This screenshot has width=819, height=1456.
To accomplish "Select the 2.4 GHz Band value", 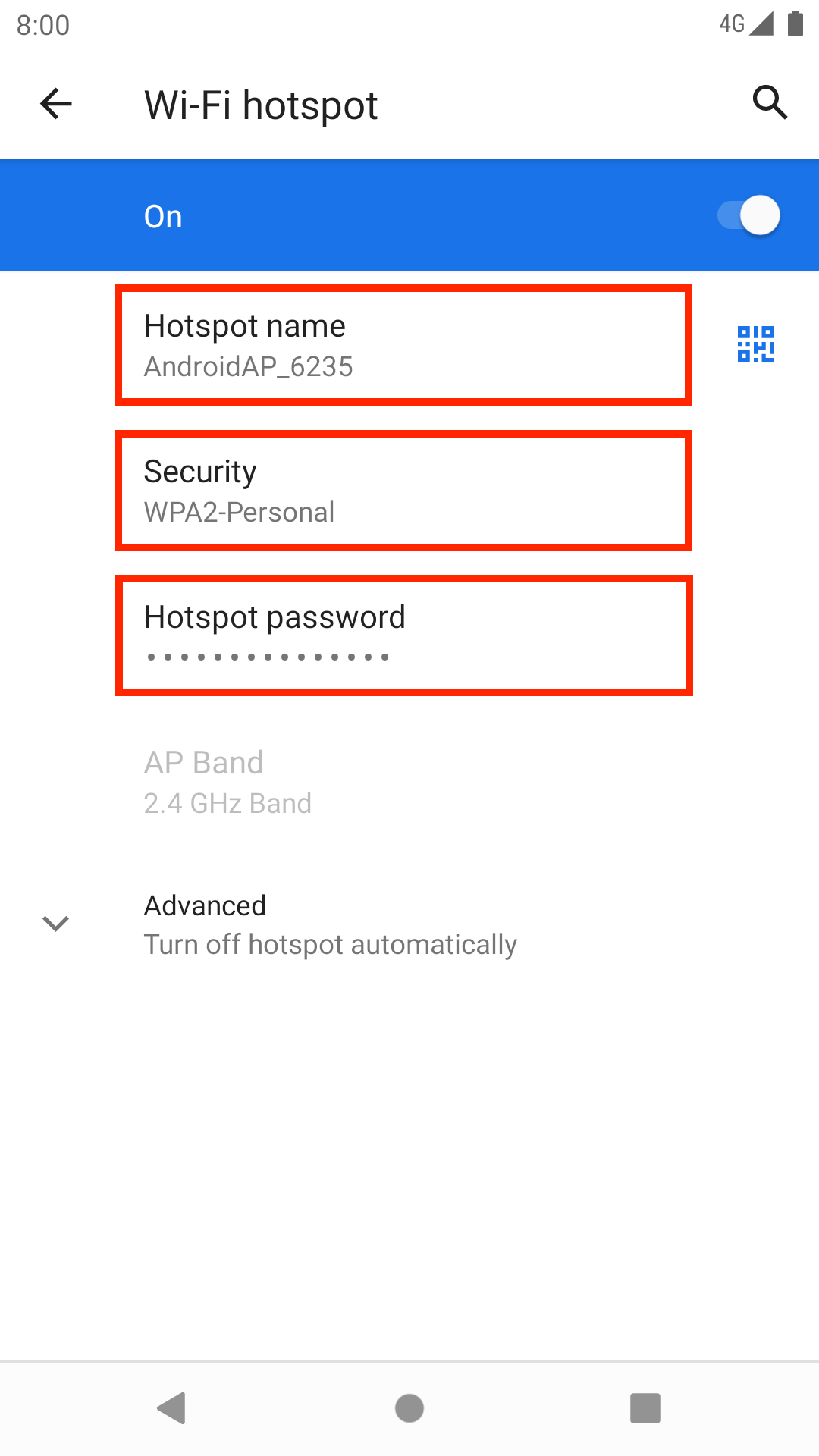I will point(227,804).
